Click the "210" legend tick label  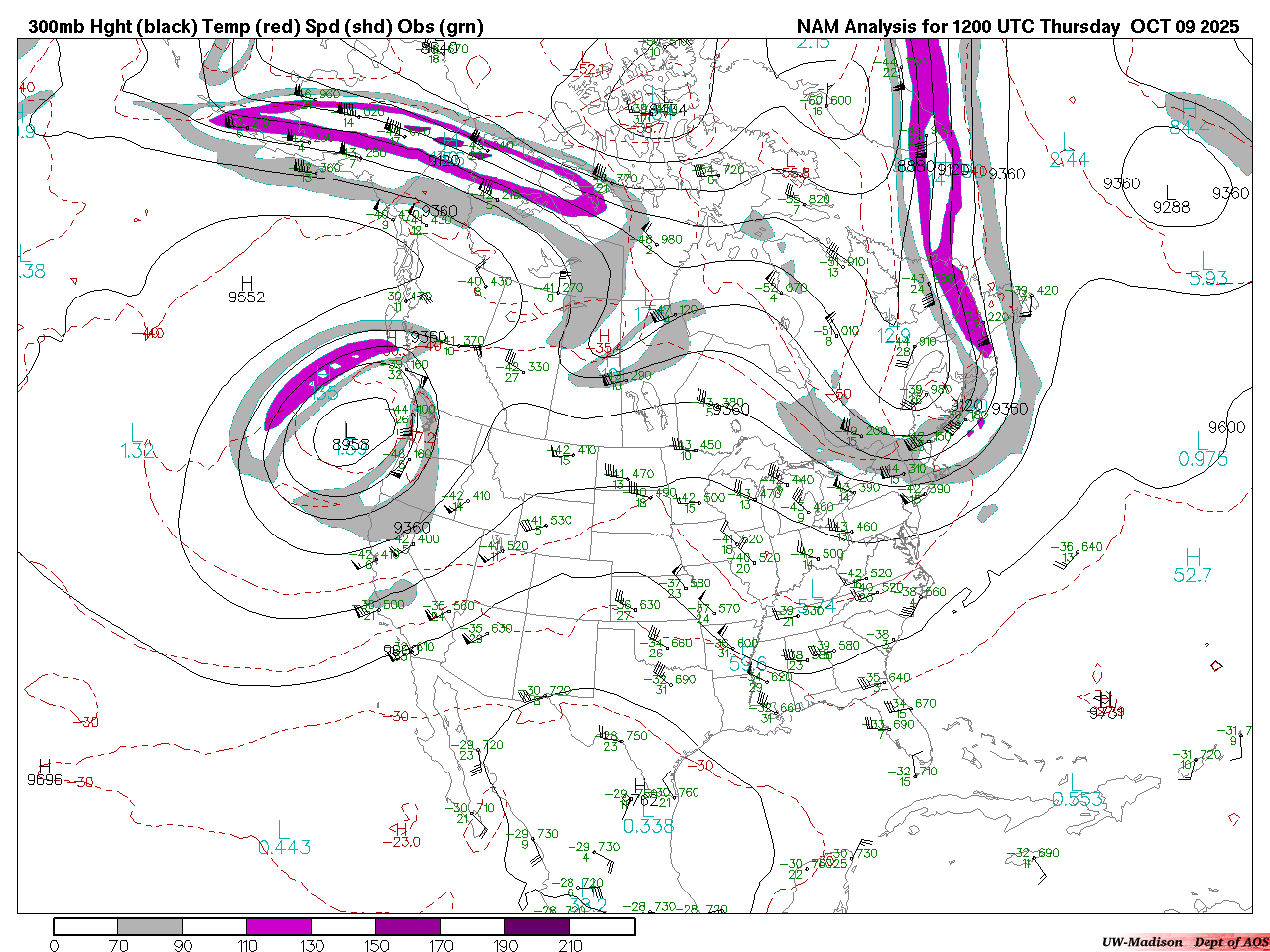coord(571,945)
